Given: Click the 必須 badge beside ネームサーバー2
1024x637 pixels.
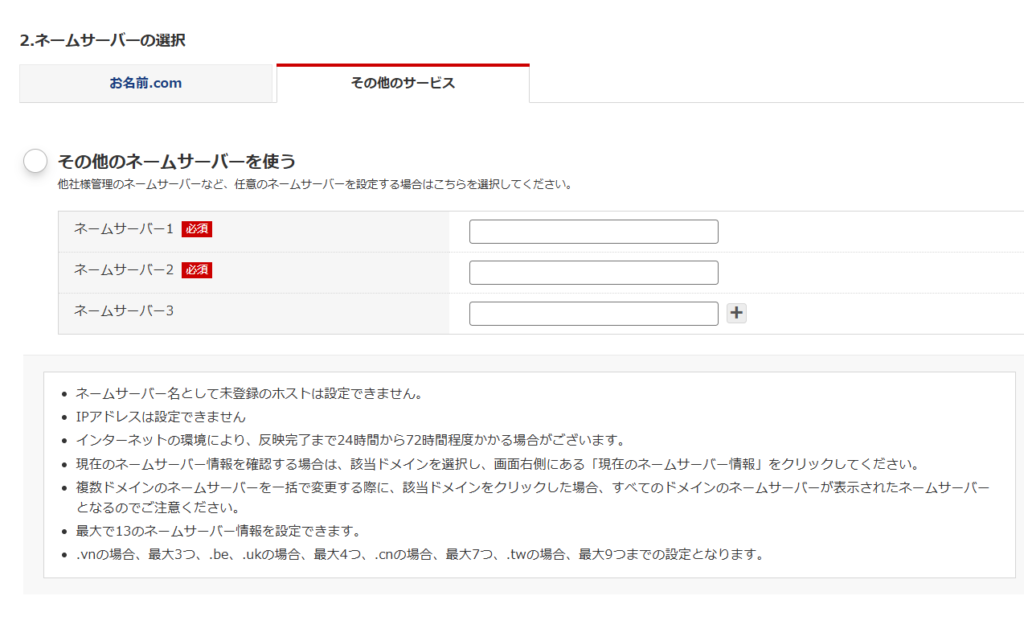Looking at the screenshot, I should [197, 270].
